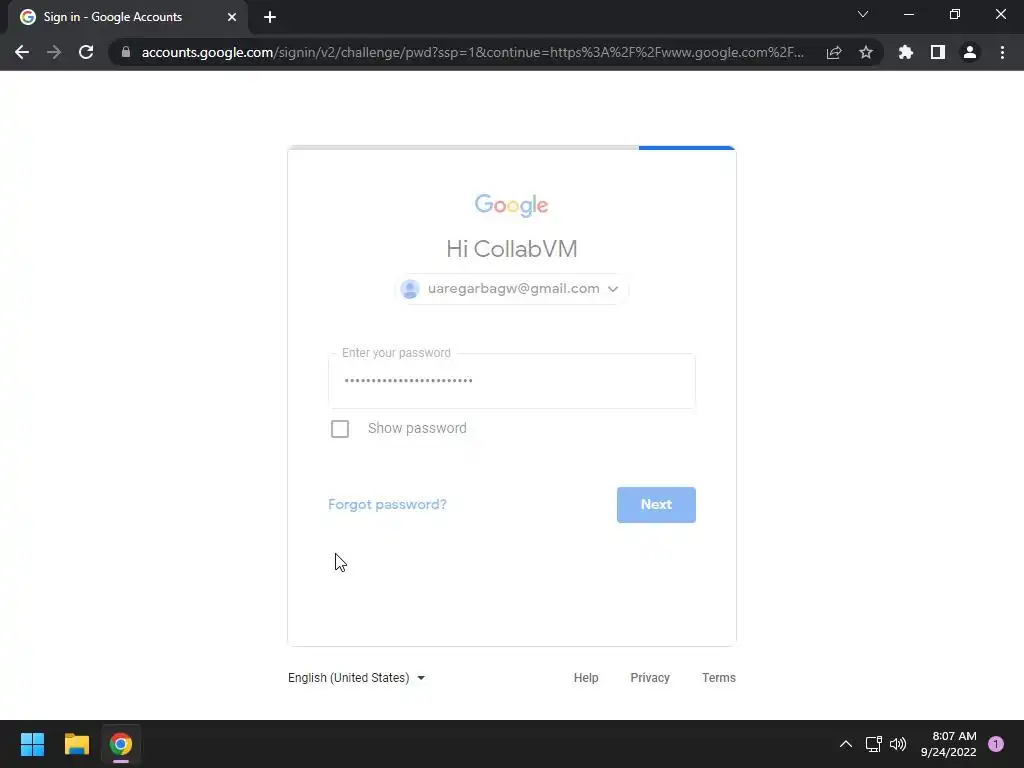Toggle the Chrome side panel
Image resolution: width=1024 pixels, height=768 pixels.
pyautogui.click(x=938, y=52)
